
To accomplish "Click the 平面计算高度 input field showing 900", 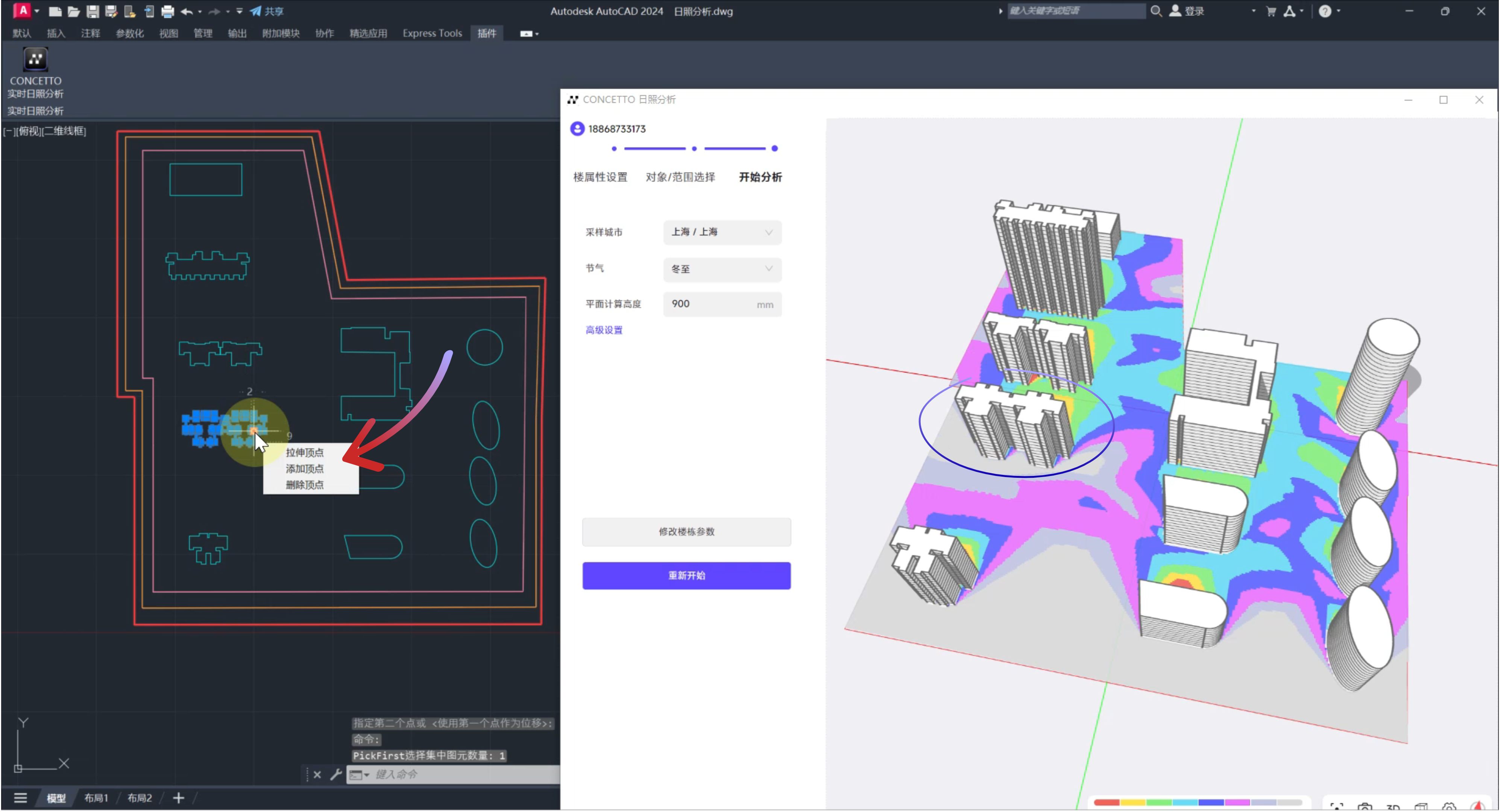I will point(711,304).
